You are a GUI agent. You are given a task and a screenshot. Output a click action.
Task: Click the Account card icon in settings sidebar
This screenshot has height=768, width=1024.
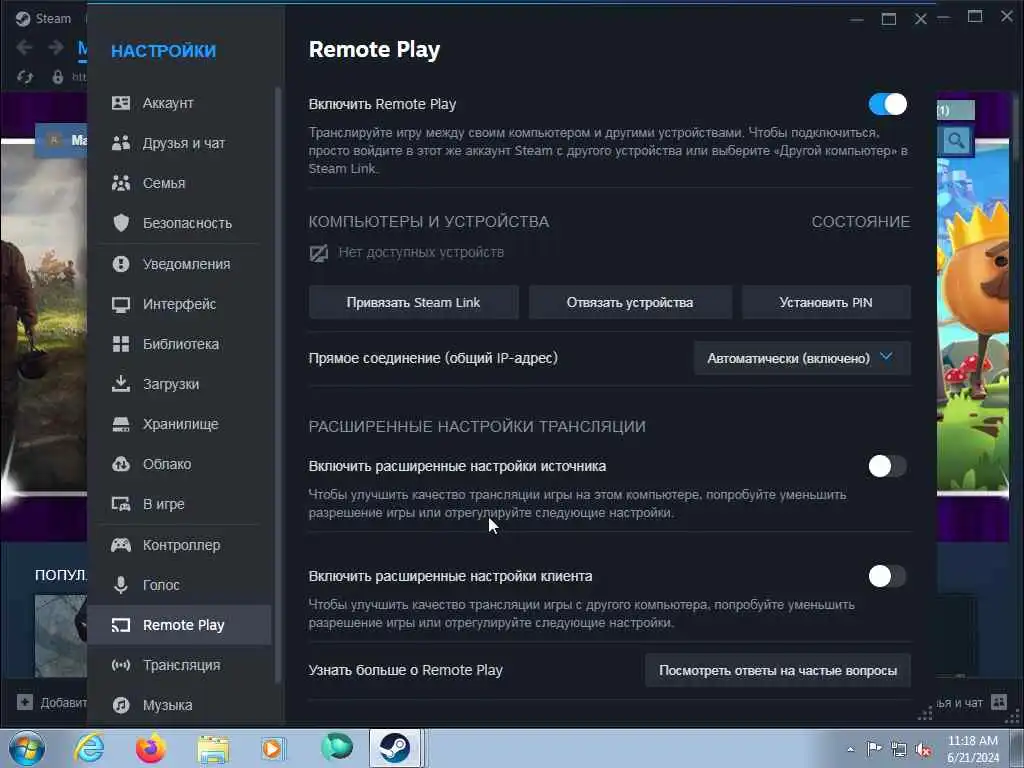pyautogui.click(x=121, y=103)
